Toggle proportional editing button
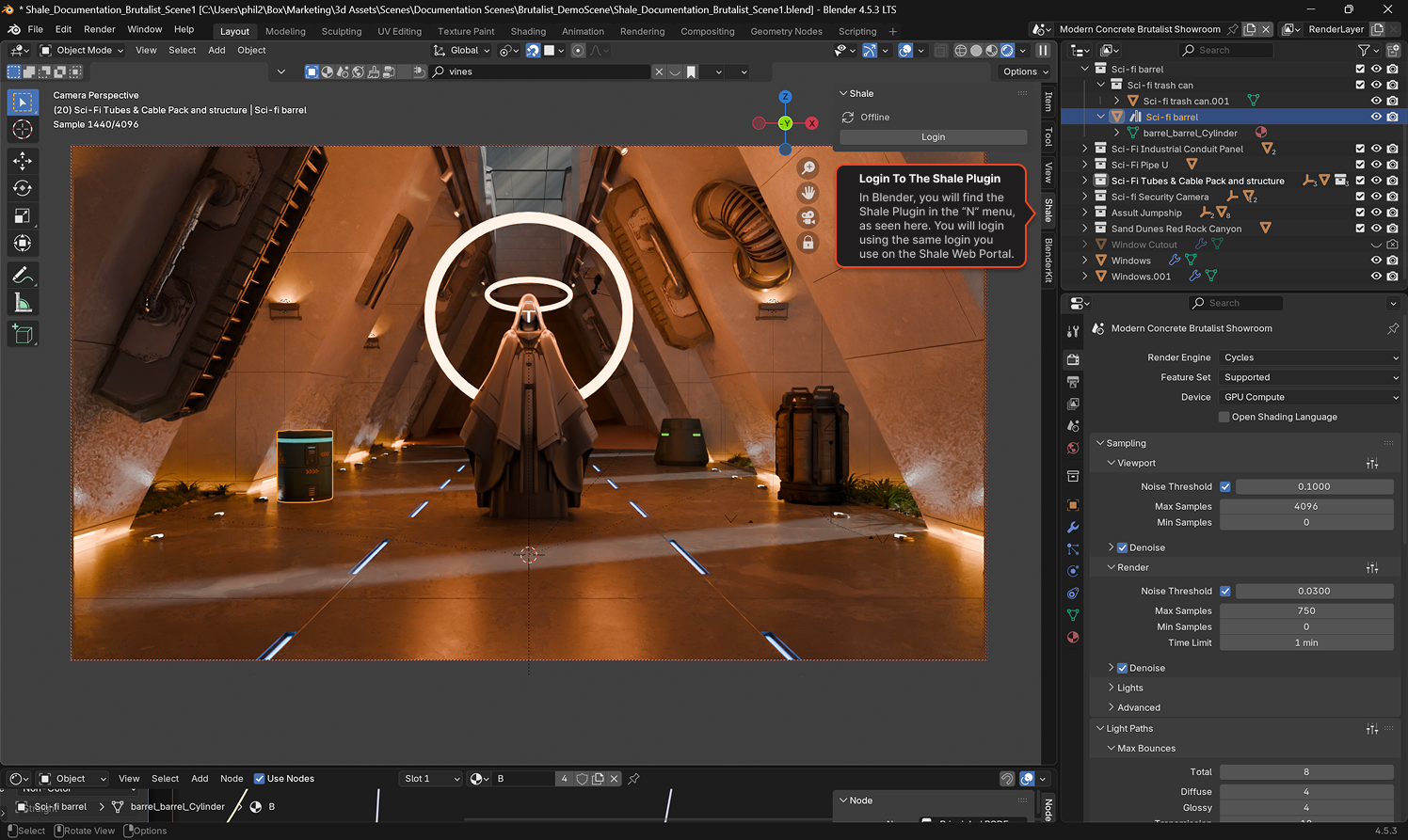The width and height of the screenshot is (1408, 840). pos(578,51)
